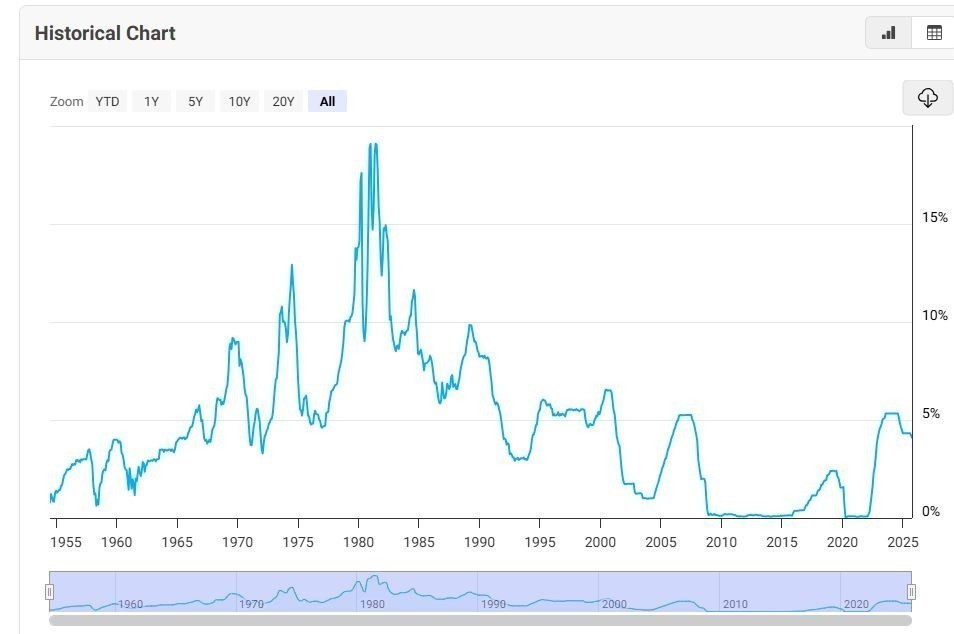This screenshot has width=954, height=634.
Task: Switch to the data table view
Action: (x=934, y=33)
